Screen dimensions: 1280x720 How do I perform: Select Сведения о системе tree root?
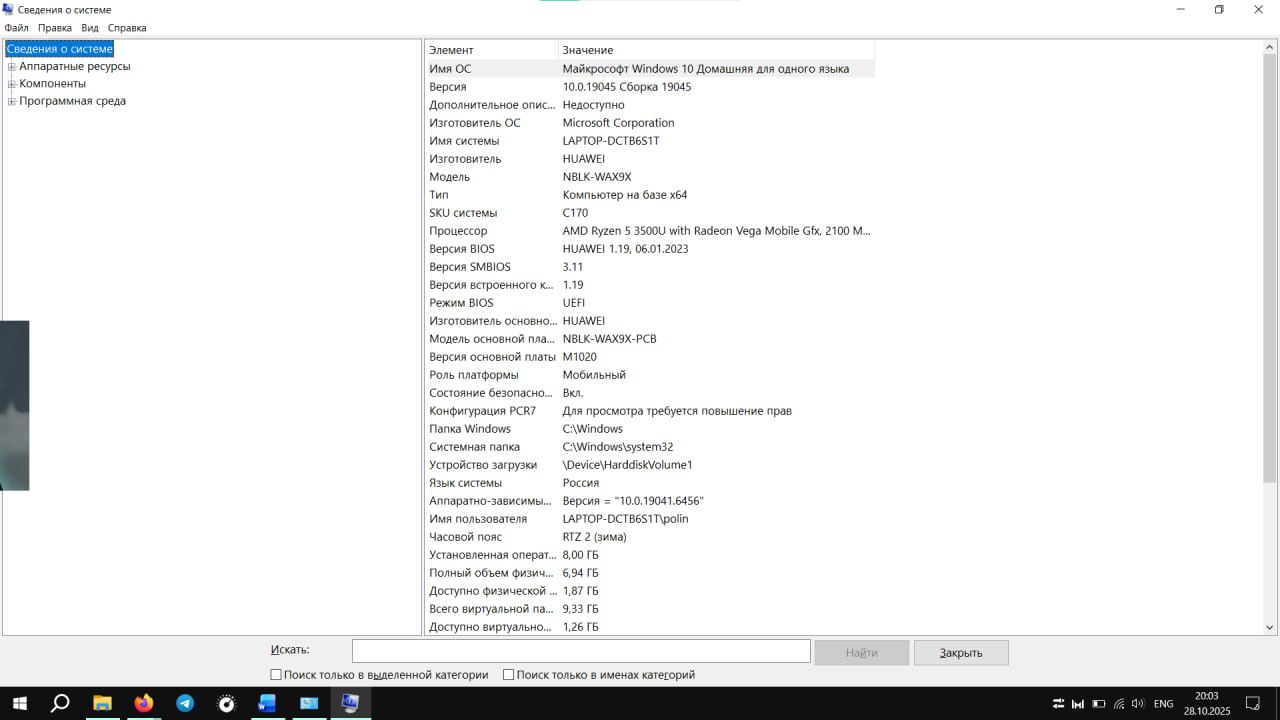pyautogui.click(x=60, y=49)
